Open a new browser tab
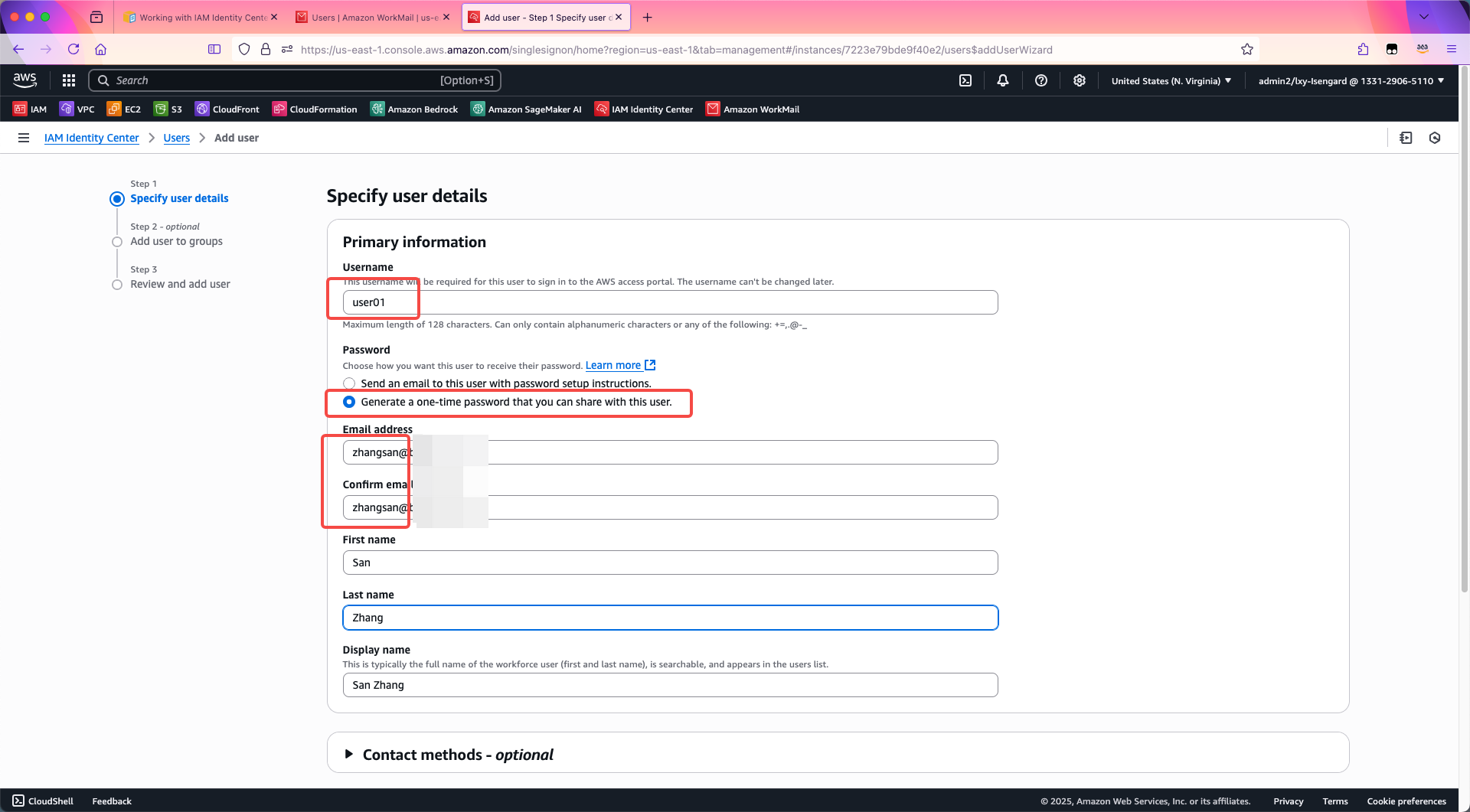 [x=648, y=17]
